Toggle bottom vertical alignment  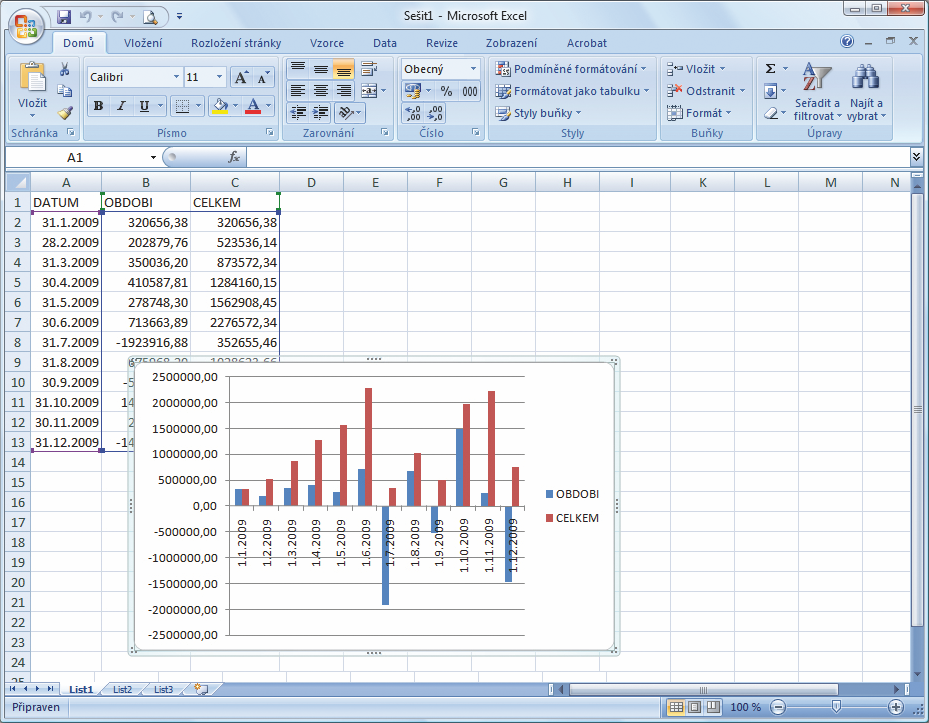[x=344, y=69]
